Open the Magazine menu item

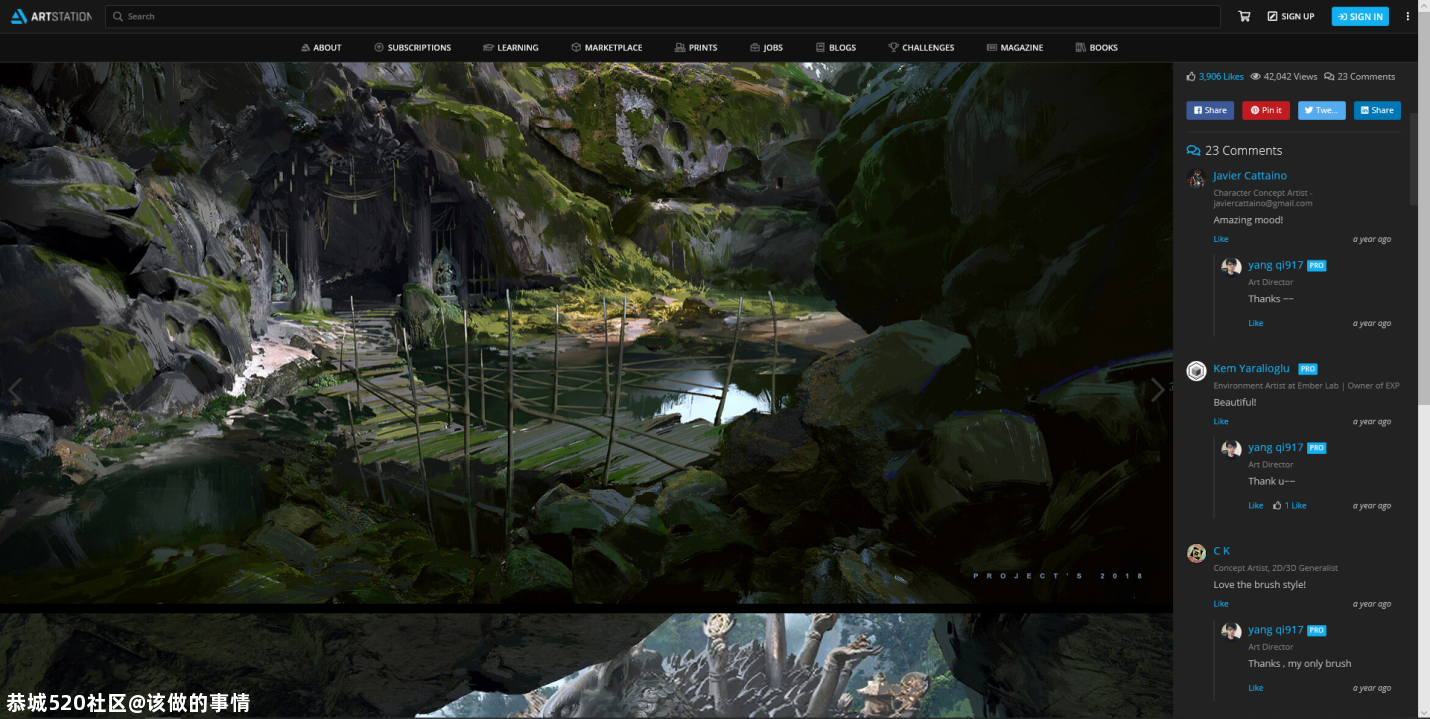click(1015, 47)
